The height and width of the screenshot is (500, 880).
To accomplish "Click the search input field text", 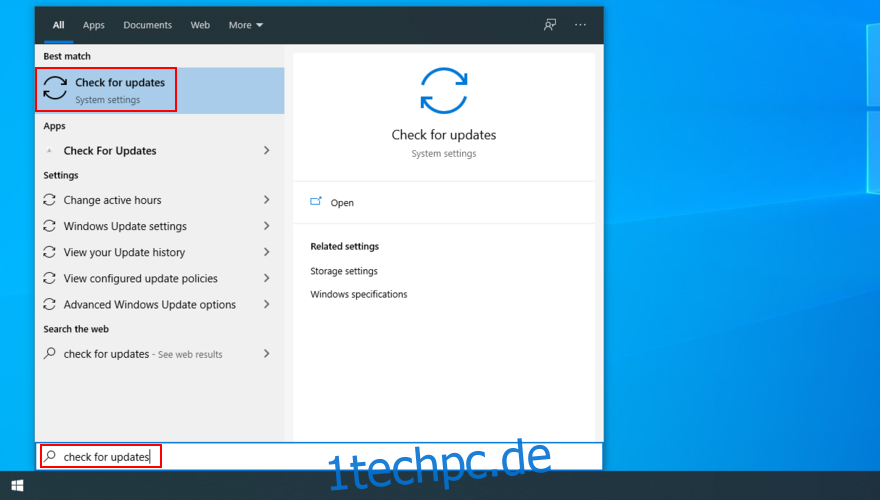I will [x=106, y=457].
